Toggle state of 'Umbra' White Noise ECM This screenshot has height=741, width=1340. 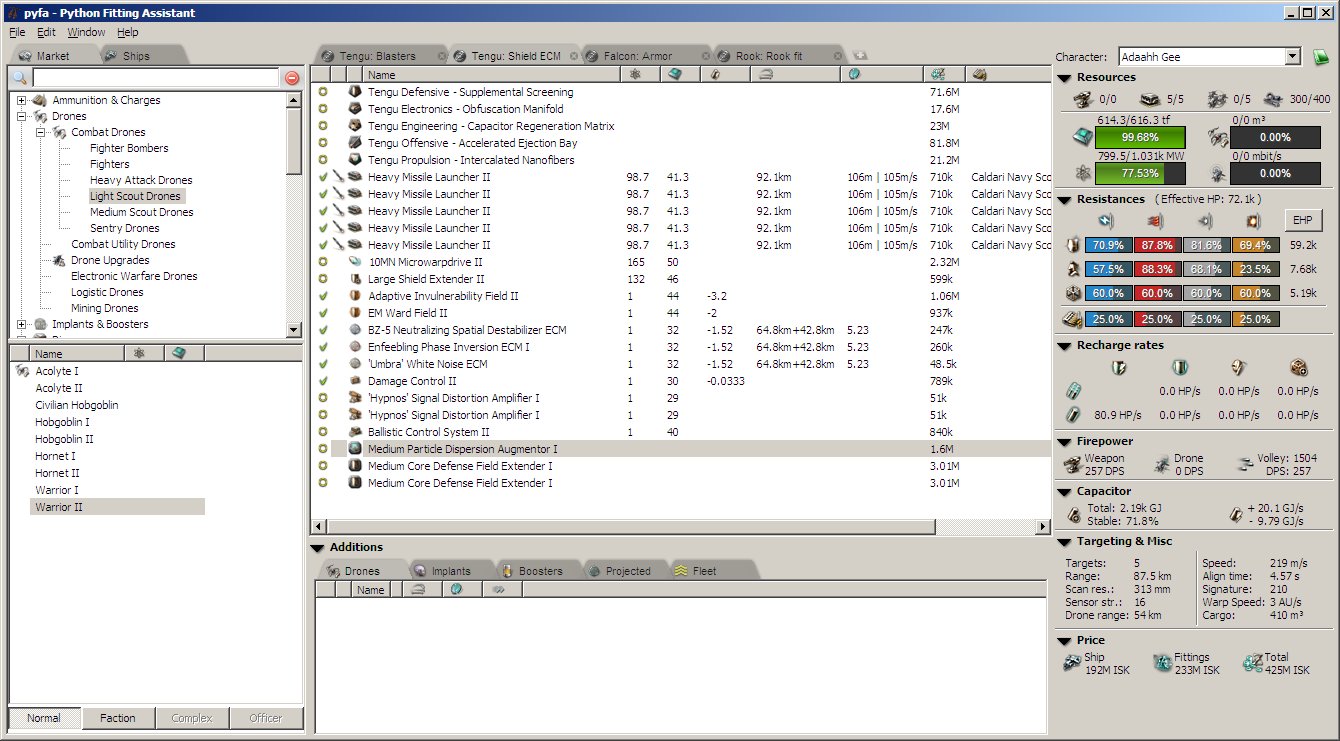click(x=323, y=364)
